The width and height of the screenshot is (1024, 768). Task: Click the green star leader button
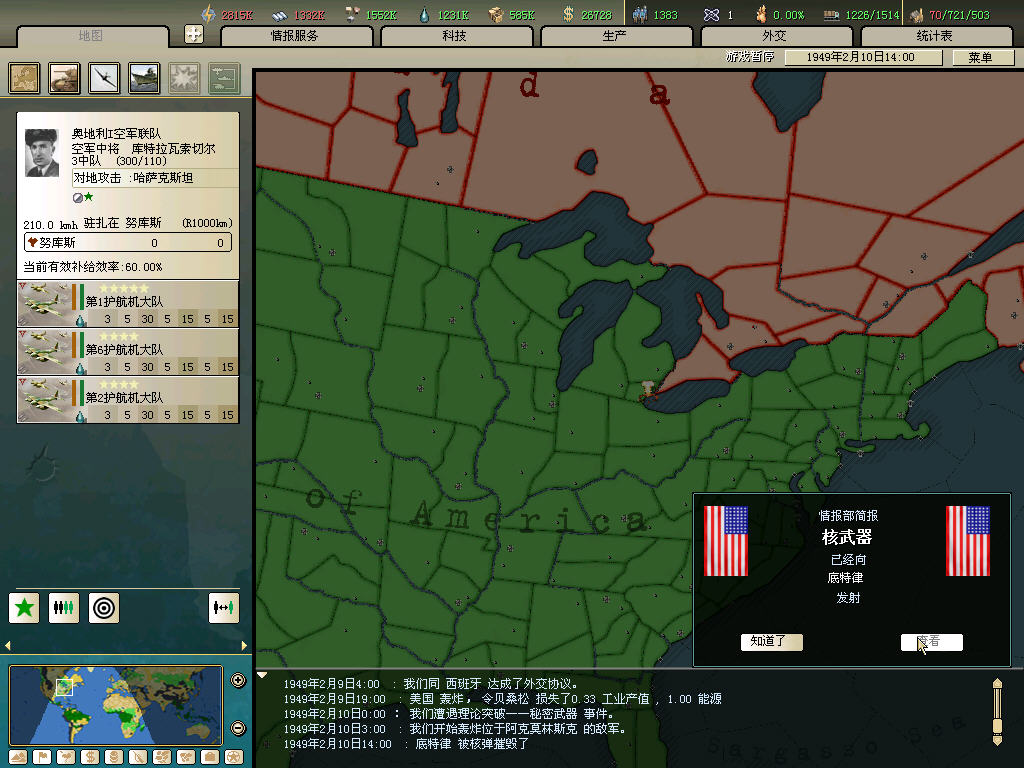[24, 608]
